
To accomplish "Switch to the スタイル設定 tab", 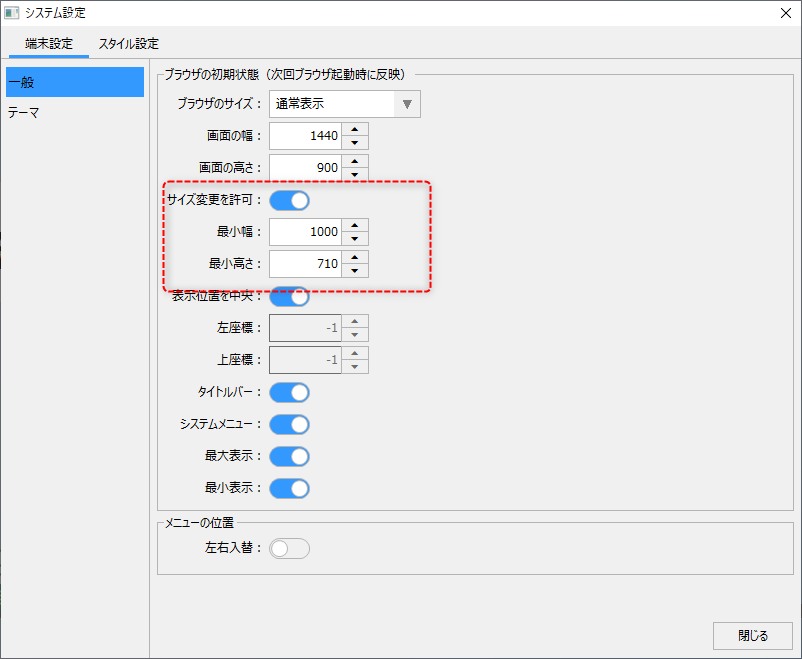I will click(128, 44).
